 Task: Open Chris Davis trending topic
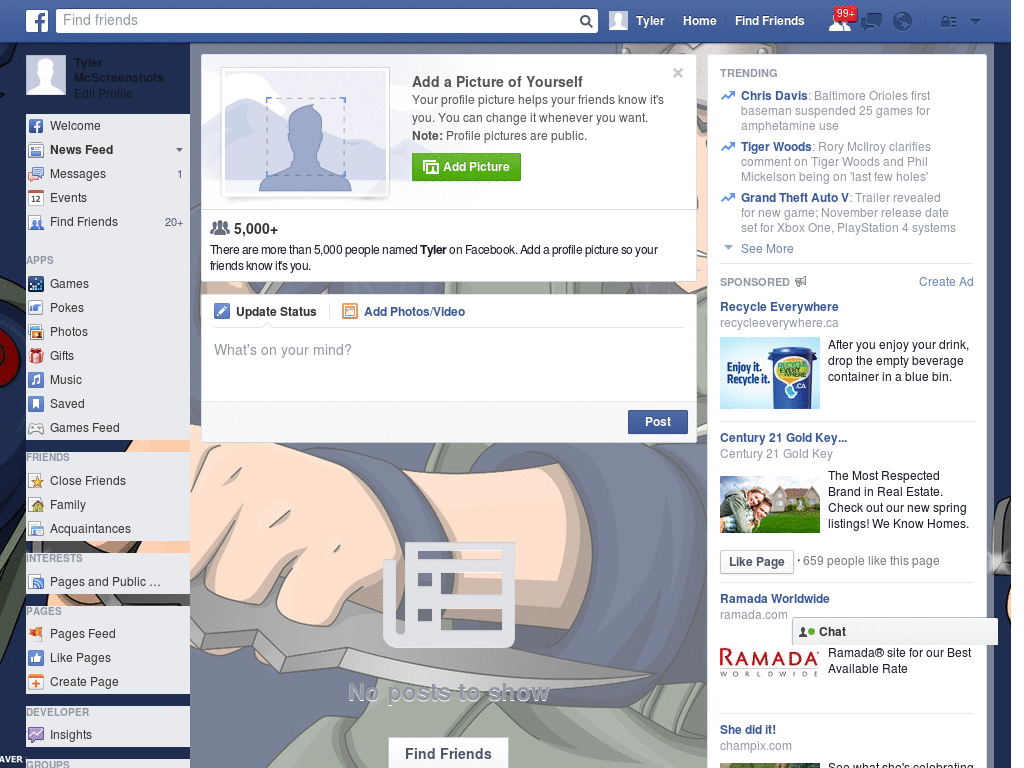(x=774, y=96)
